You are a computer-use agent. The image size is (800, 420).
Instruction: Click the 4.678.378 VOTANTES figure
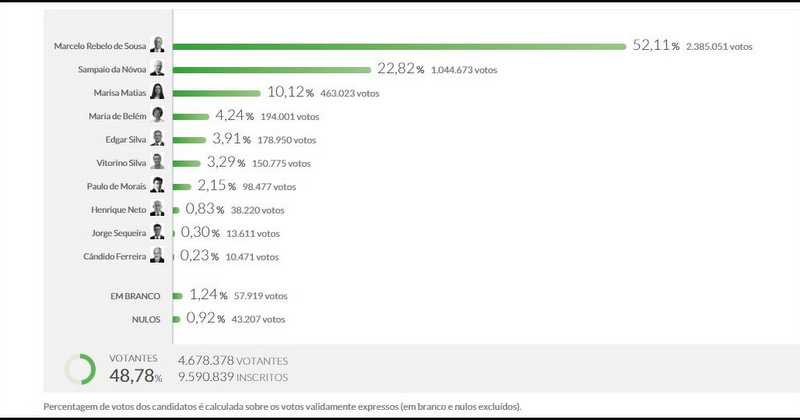233,361
